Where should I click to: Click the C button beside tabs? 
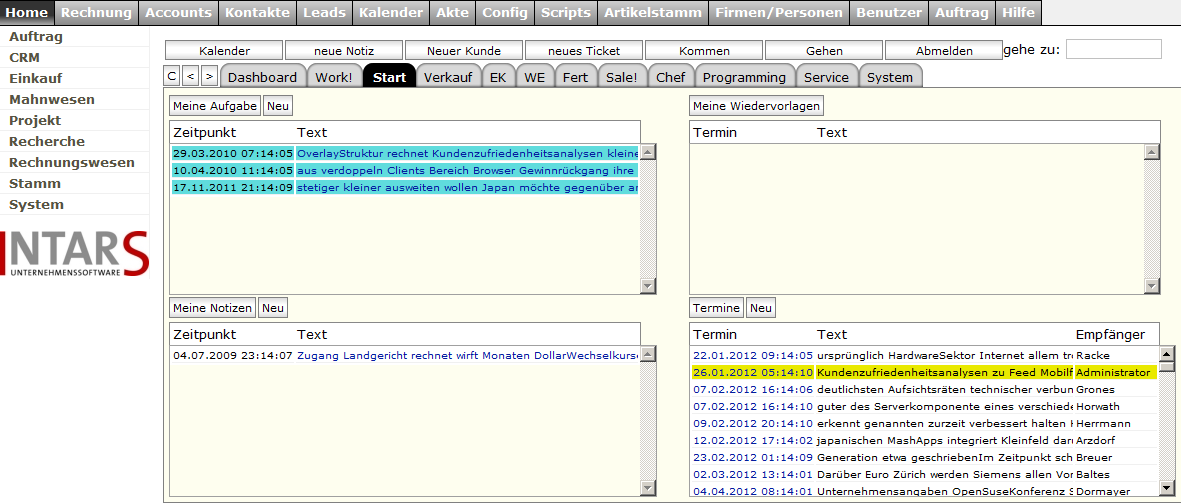tap(172, 75)
